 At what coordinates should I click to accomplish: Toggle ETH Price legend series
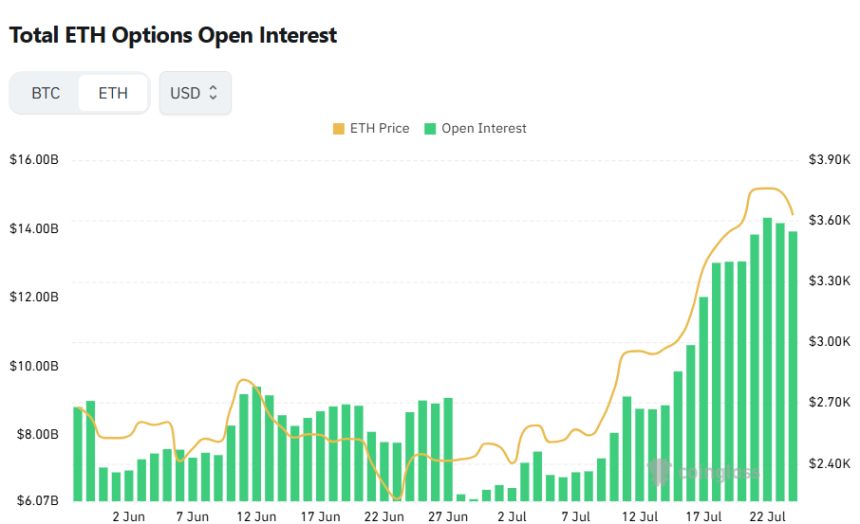[x=371, y=128]
